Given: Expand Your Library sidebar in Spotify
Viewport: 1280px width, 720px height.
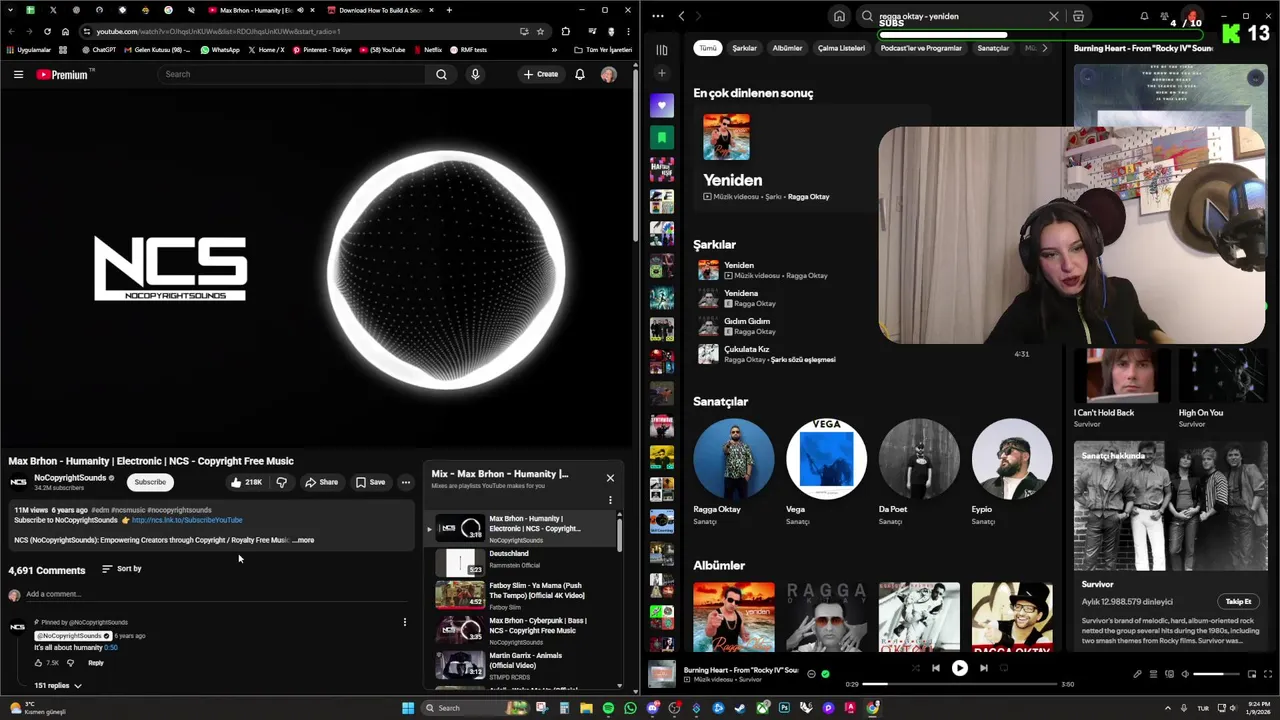Looking at the screenshot, I should 661,50.
